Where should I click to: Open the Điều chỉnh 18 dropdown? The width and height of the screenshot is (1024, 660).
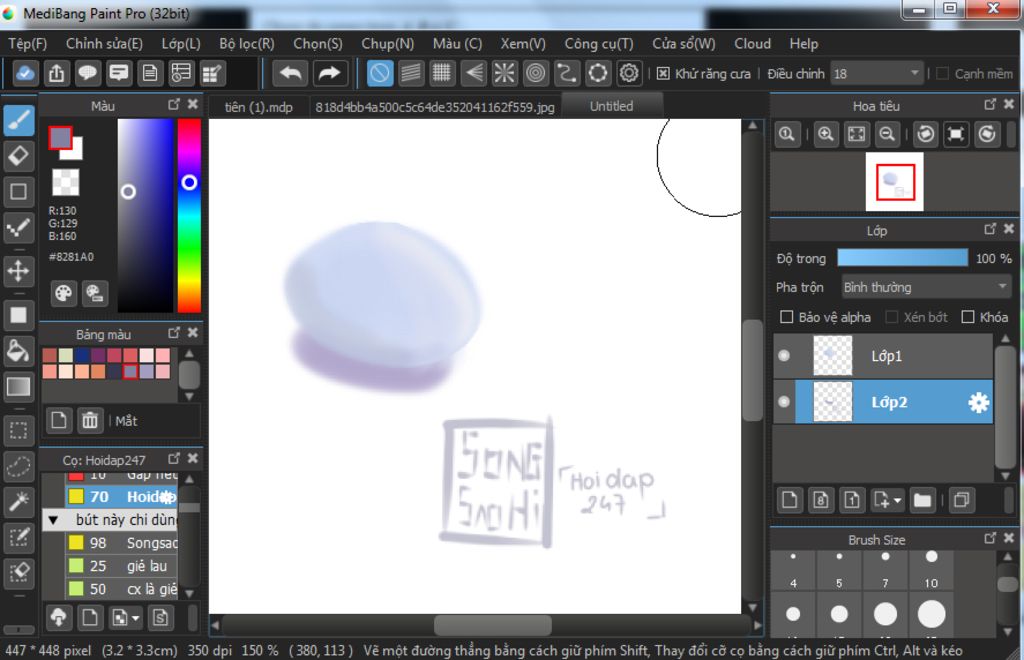coord(876,74)
